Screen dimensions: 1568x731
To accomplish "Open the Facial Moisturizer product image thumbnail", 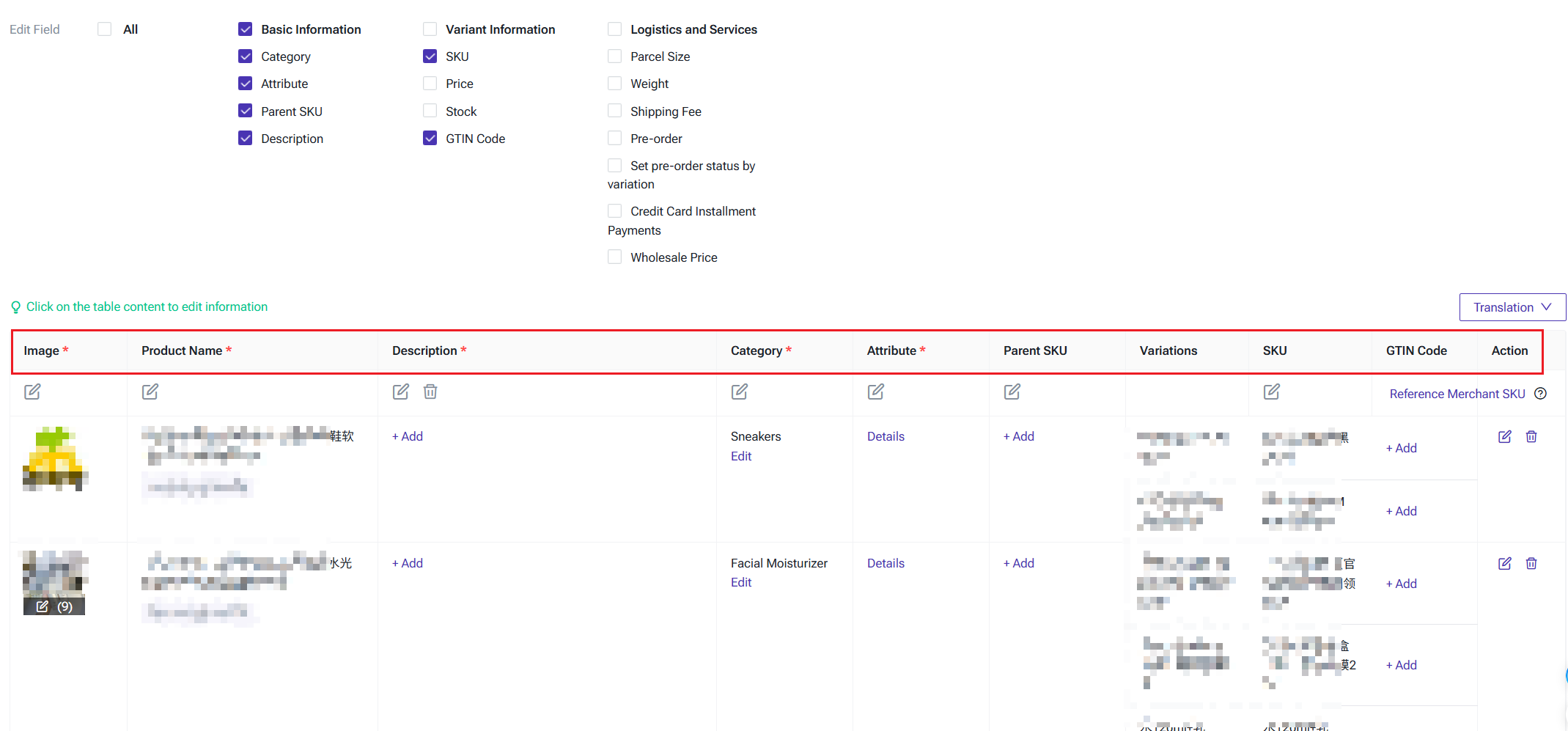I will point(55,574).
